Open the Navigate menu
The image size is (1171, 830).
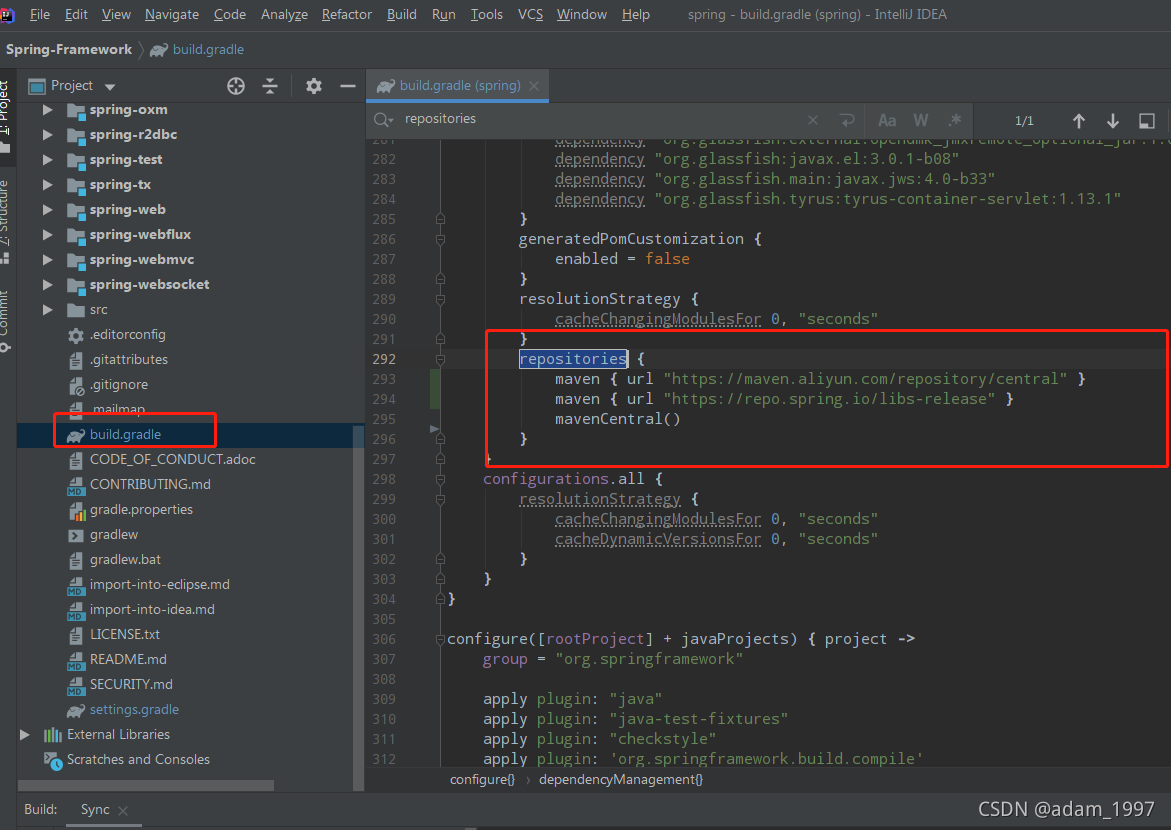(172, 14)
